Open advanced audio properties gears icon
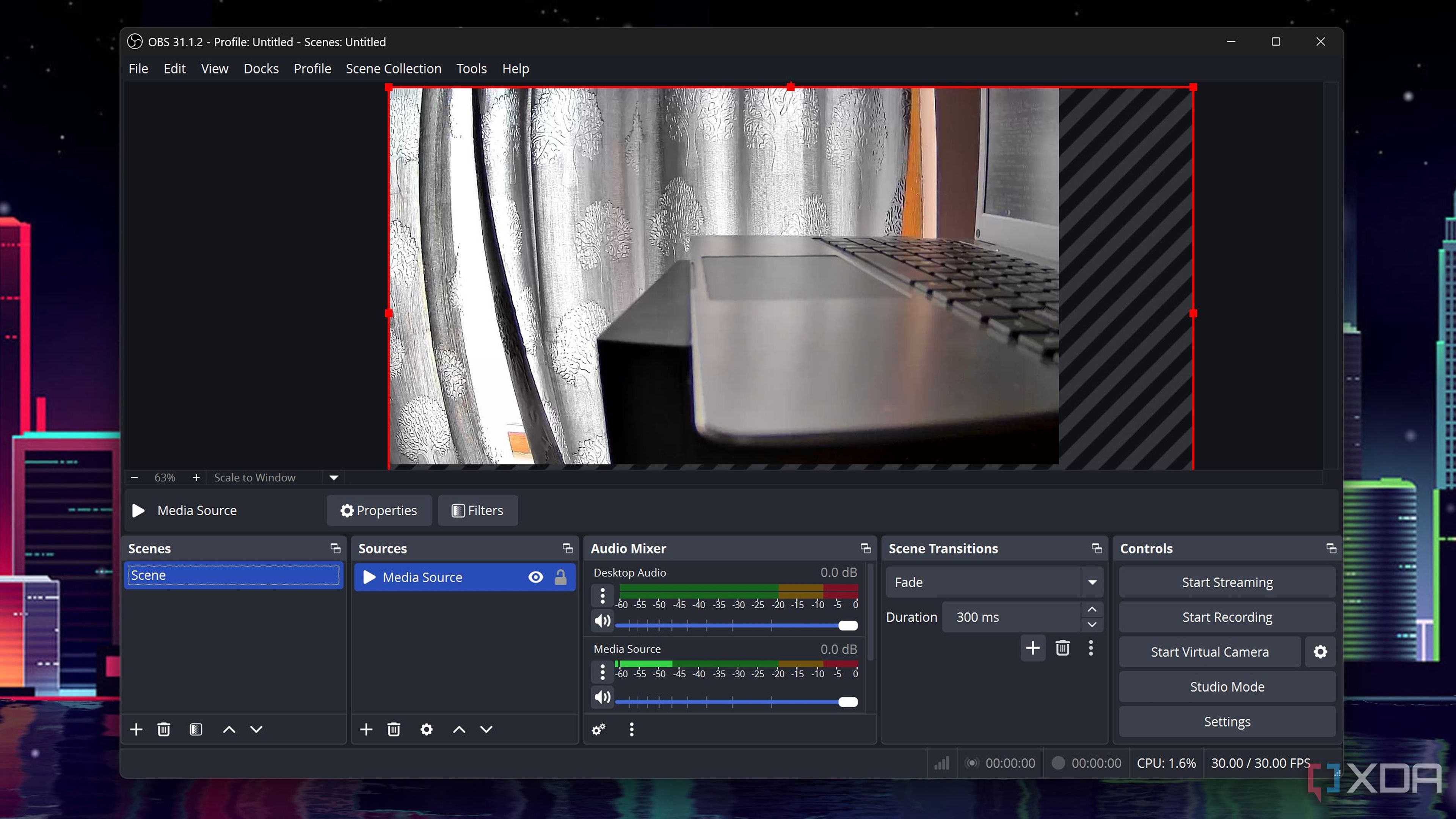The width and height of the screenshot is (1456, 819). (x=599, y=729)
